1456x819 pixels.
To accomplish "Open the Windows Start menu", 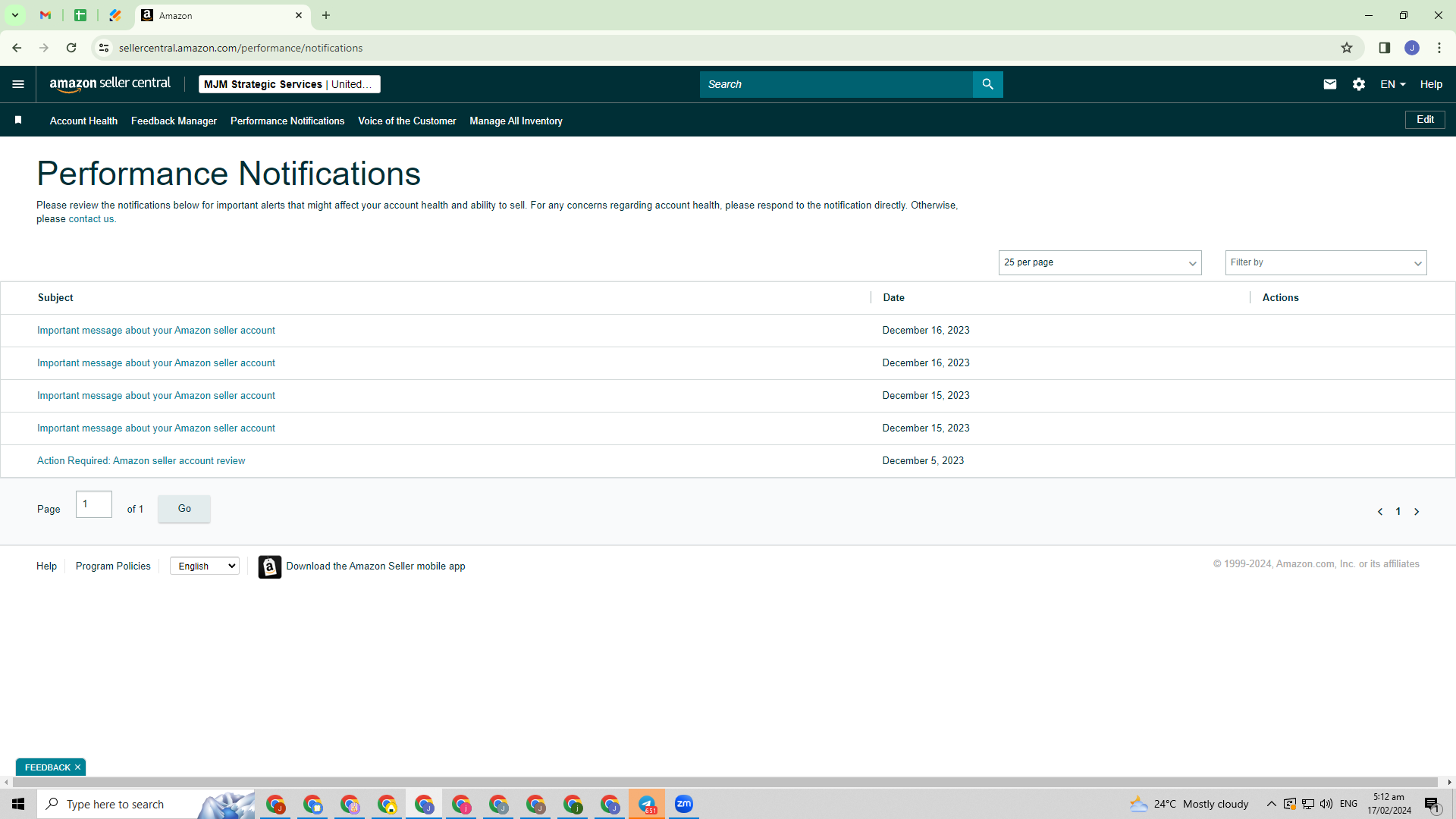I will (18, 804).
